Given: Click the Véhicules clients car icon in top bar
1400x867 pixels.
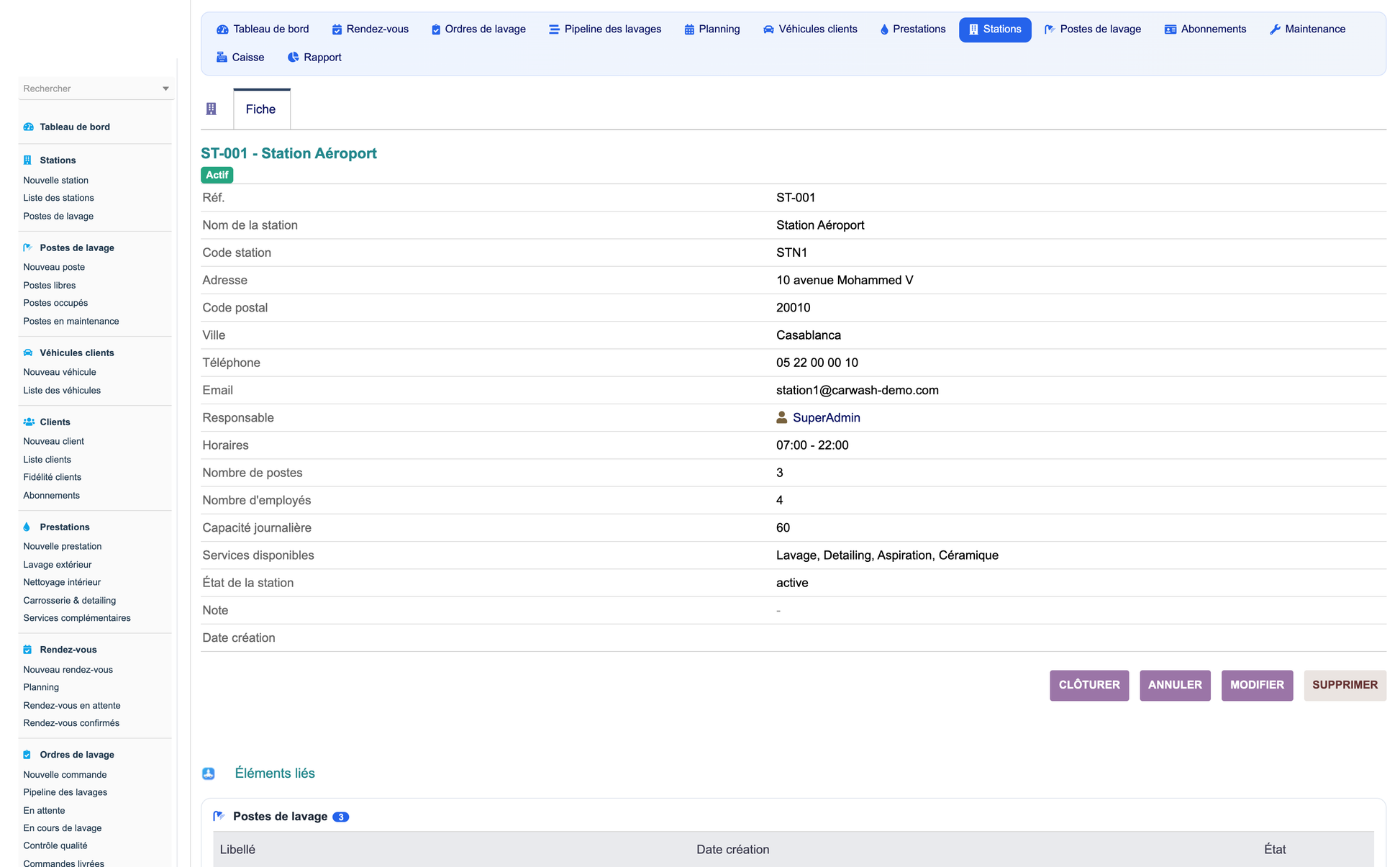Looking at the screenshot, I should pos(768,29).
